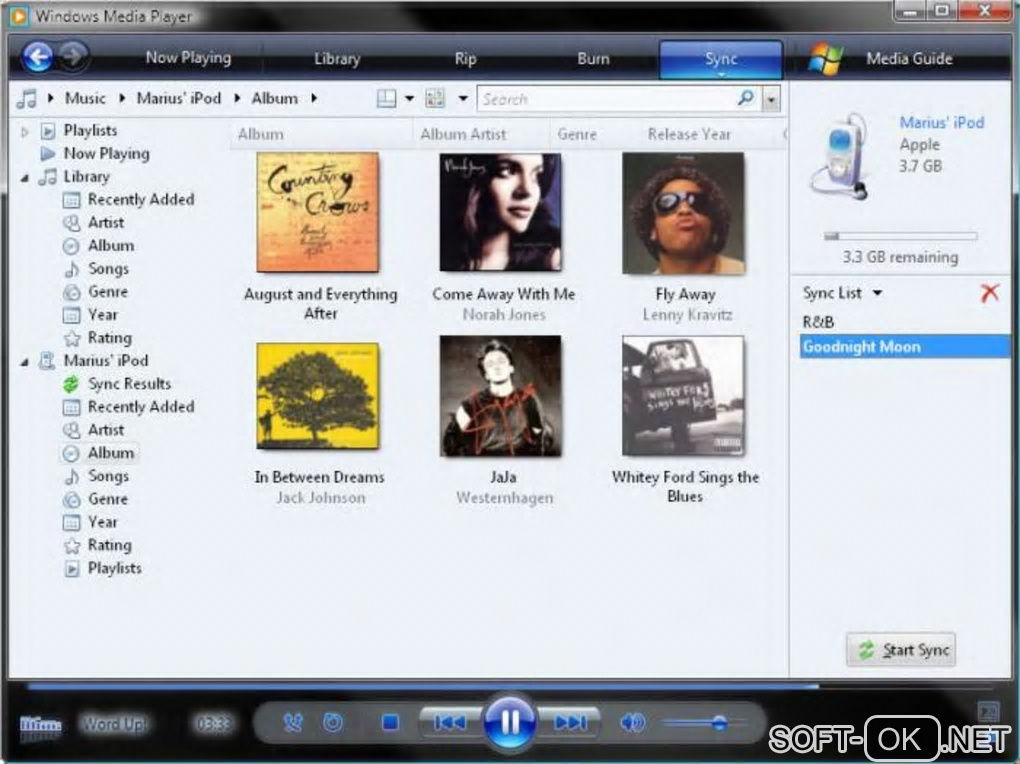Click the music note icon in breadcrumb

tap(26, 99)
